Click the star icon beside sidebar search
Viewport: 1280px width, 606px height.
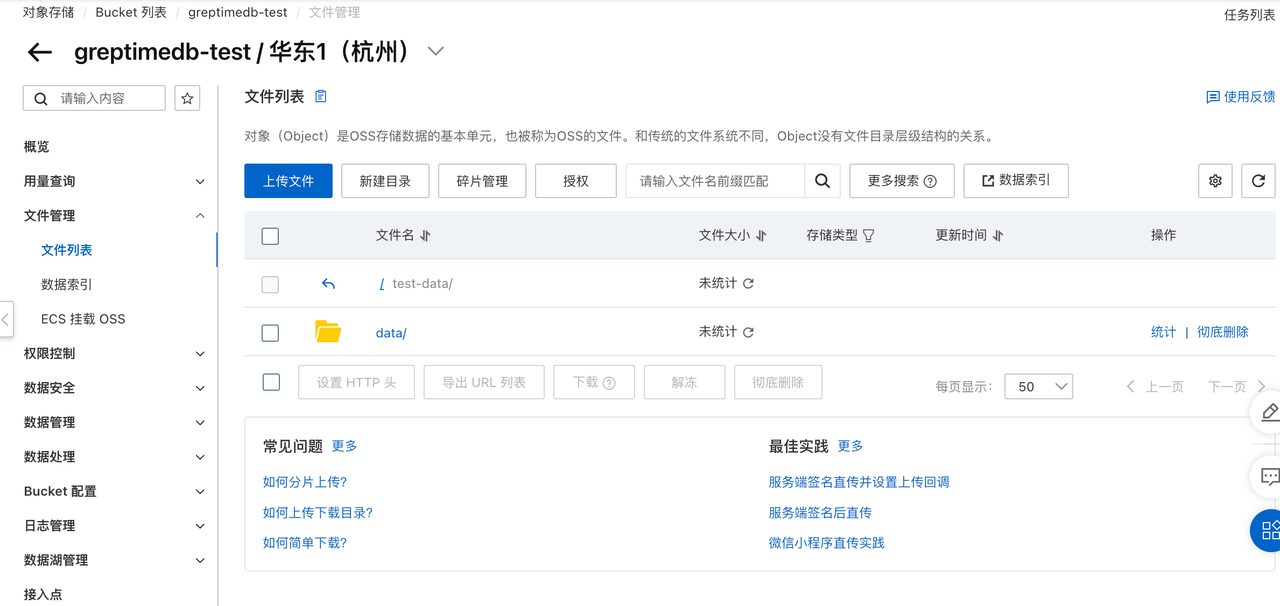pos(187,97)
